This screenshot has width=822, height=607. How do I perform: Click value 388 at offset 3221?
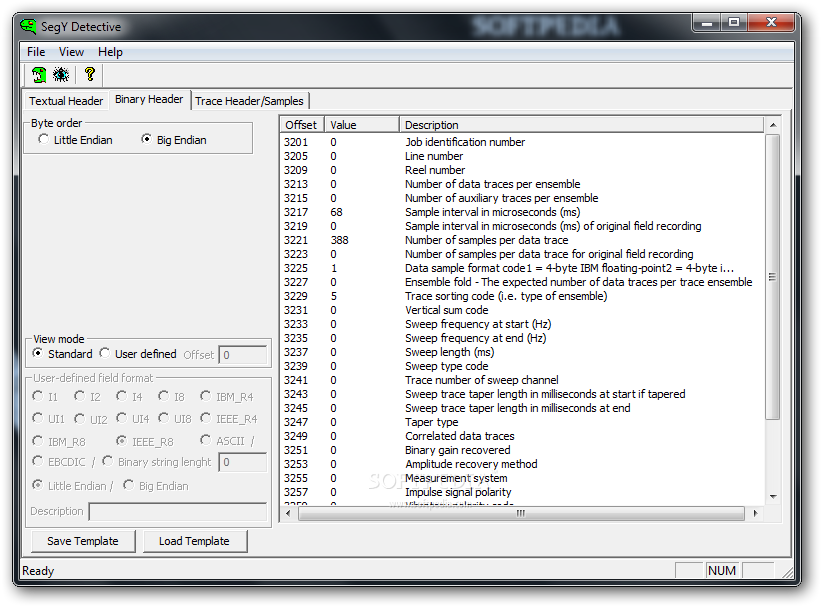tap(339, 240)
